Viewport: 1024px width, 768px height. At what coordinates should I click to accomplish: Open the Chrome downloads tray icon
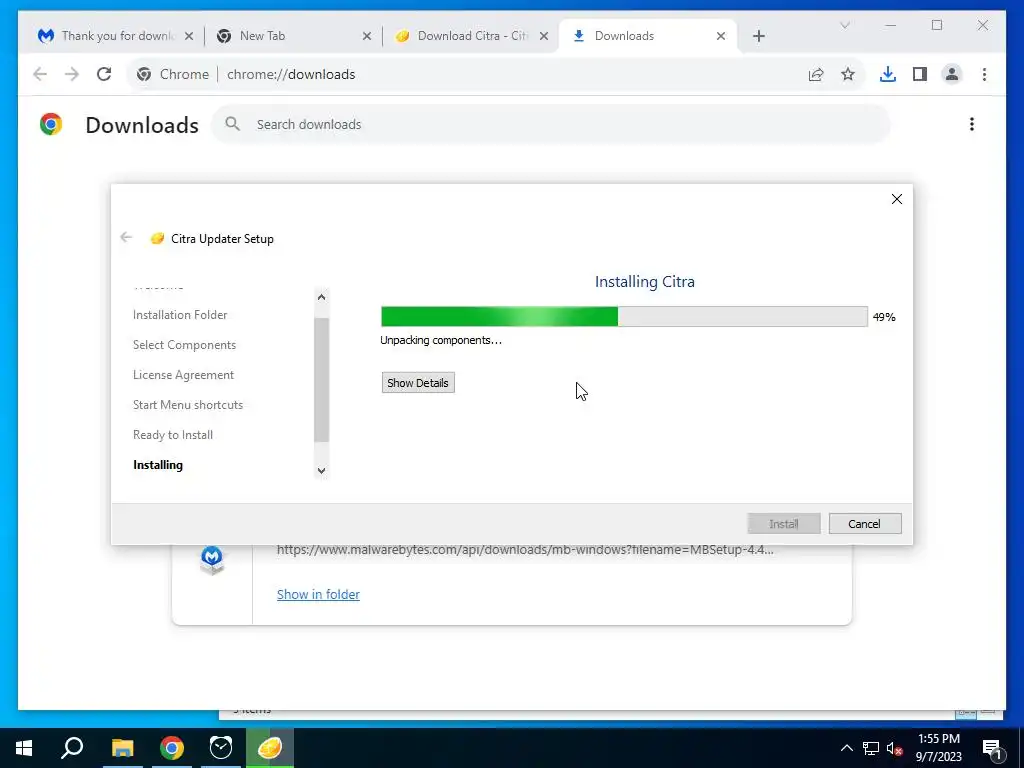888,74
